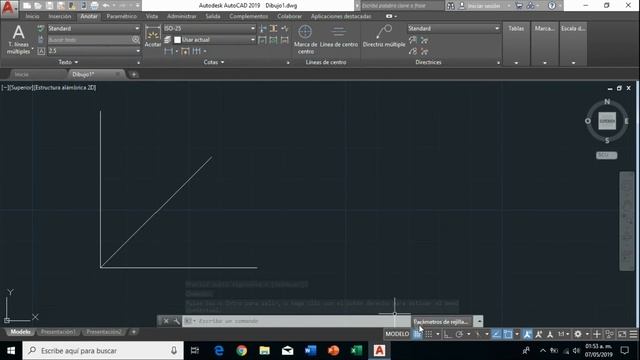Click the find text magnifier icon
The image size is (640, 360).
coord(136,40)
